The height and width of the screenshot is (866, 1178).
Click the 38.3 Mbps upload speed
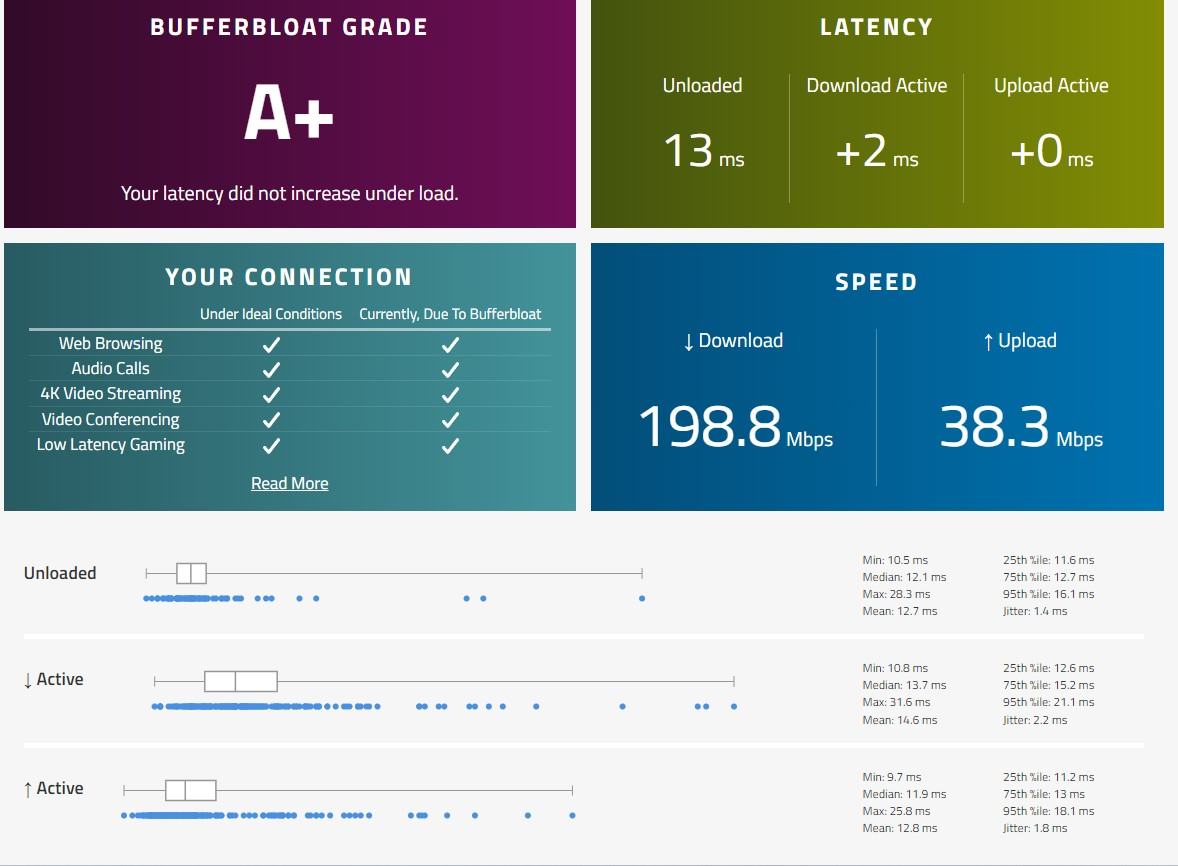tap(1021, 427)
